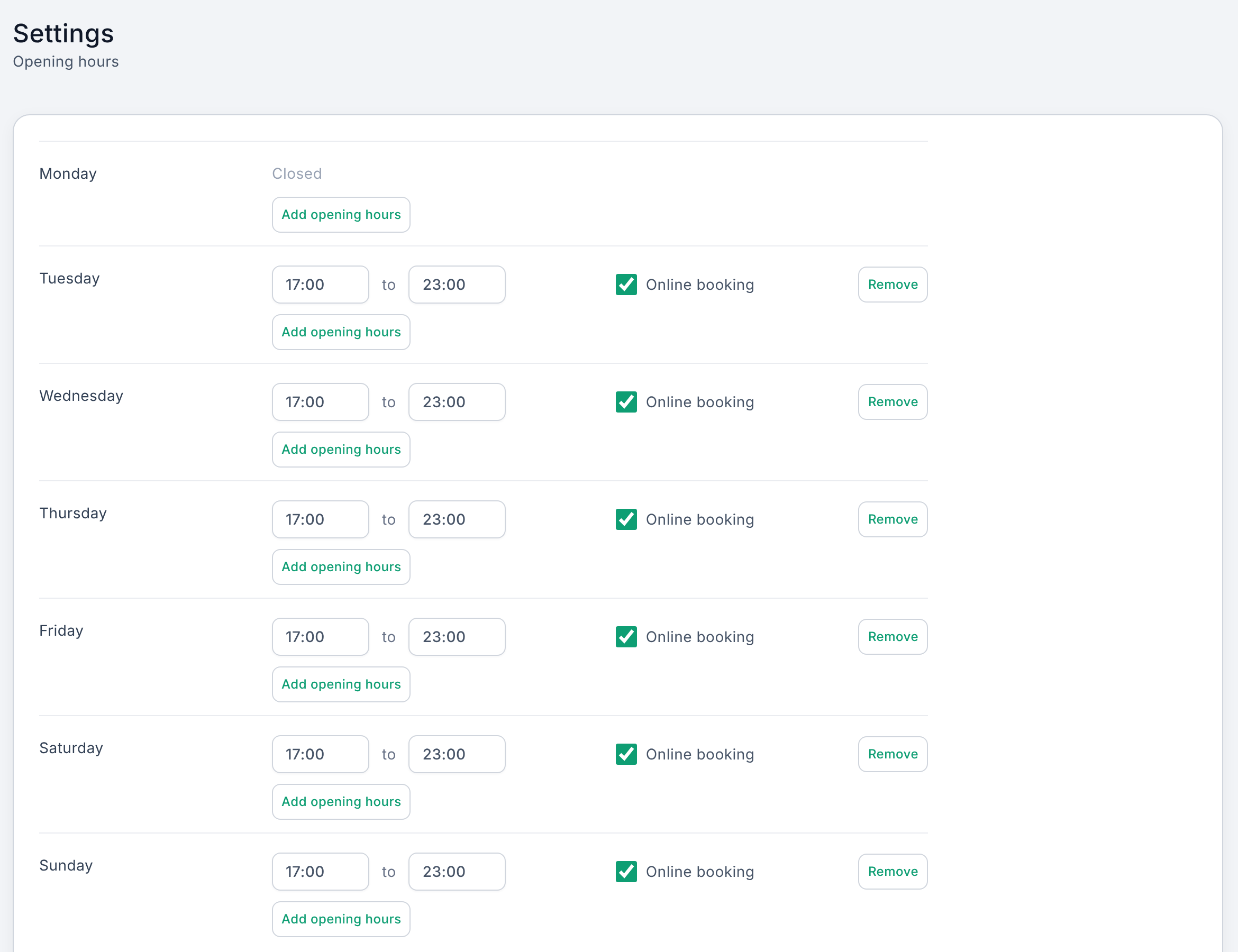Viewport: 1238px width, 952px height.
Task: Add opening hours for Wednesday
Action: pos(341,450)
